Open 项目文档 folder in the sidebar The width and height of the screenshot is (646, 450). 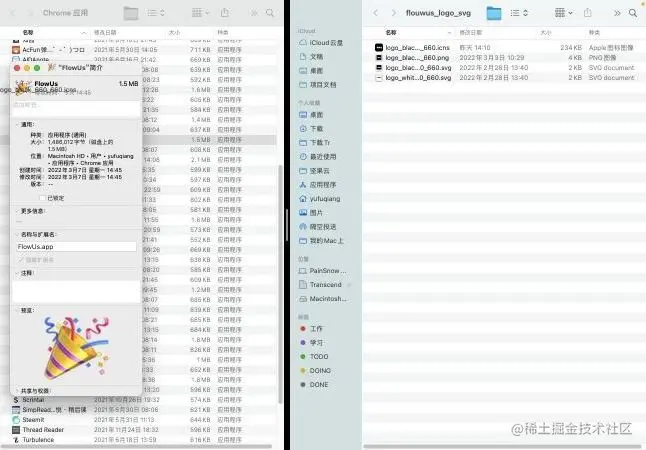tap(318, 84)
